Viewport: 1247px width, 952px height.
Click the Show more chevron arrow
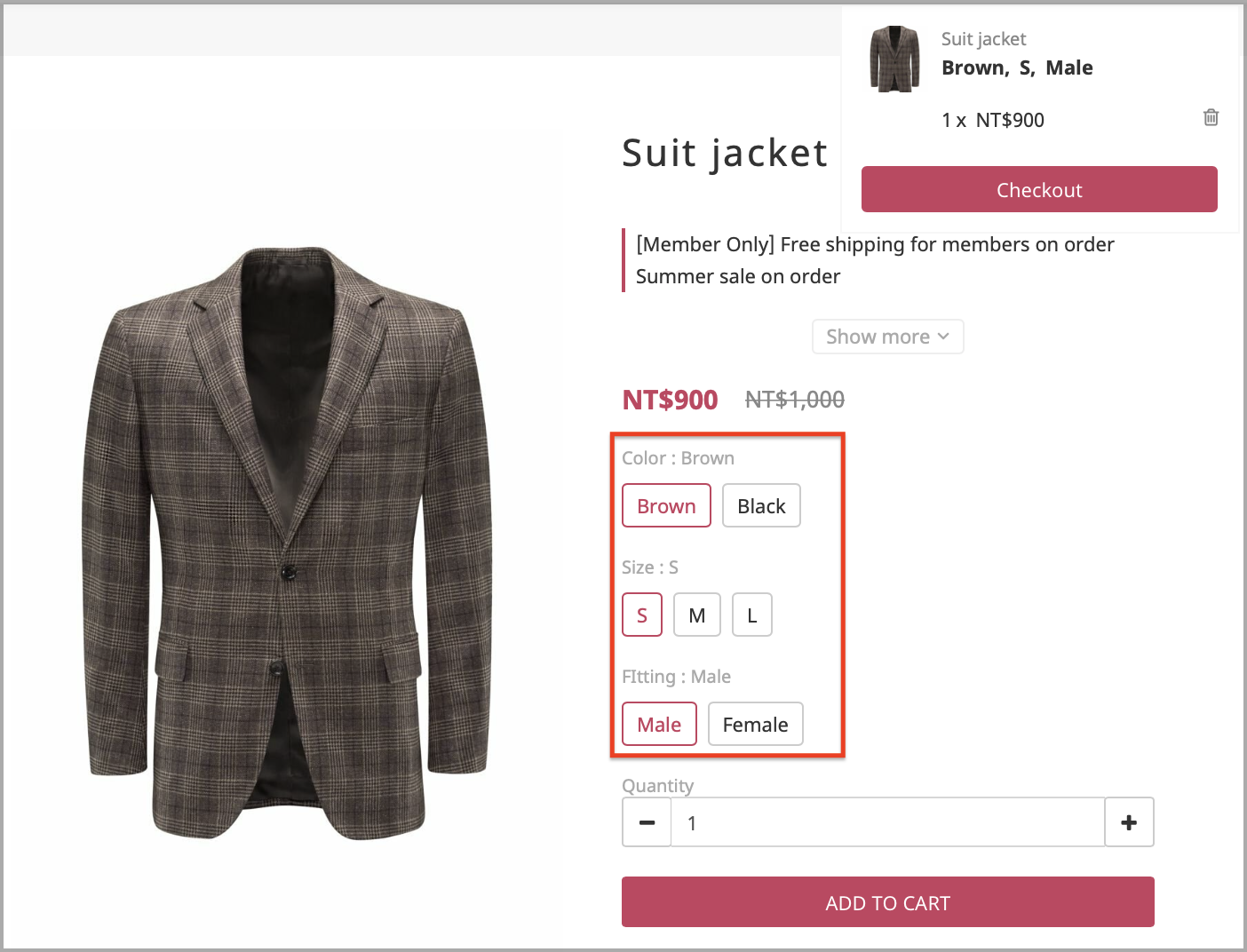tap(943, 337)
